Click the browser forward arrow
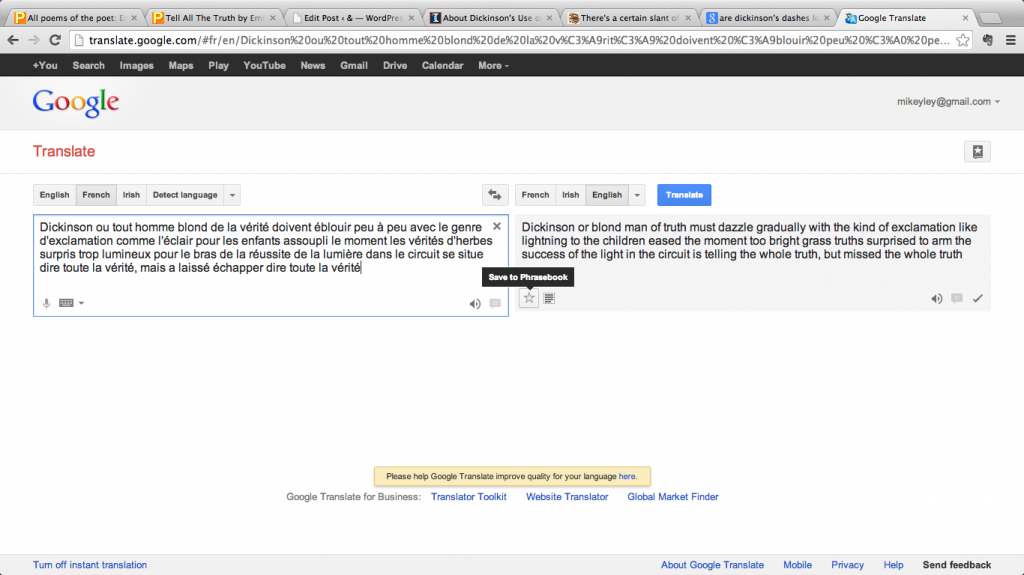Screen dimensions: 1024x575 (34, 41)
